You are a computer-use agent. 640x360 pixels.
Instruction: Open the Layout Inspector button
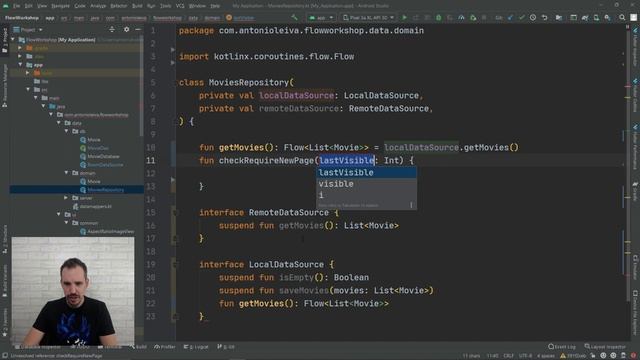click(605, 347)
